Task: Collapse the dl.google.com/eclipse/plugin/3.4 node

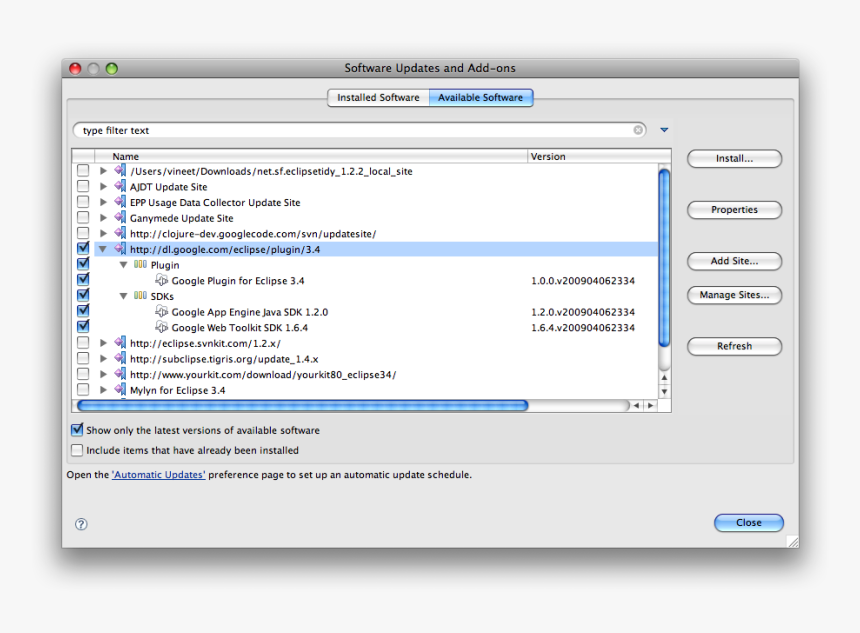Action: tap(103, 249)
